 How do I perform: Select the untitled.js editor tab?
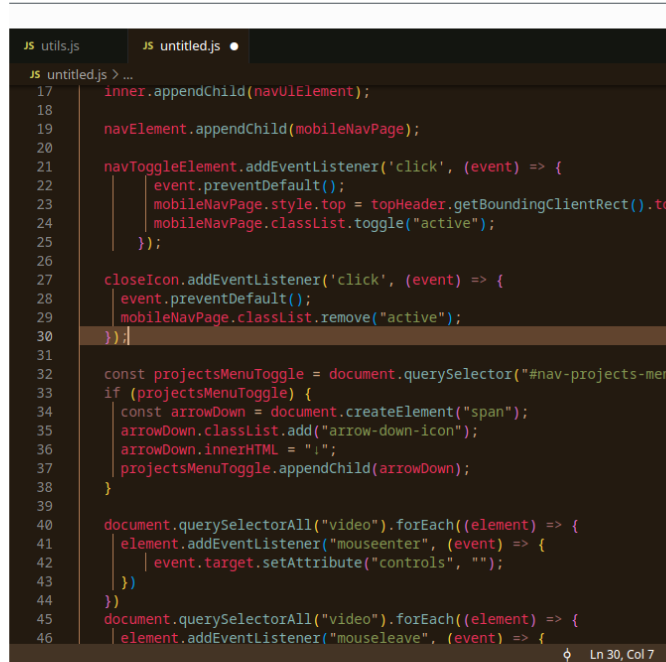[x=188, y=46]
